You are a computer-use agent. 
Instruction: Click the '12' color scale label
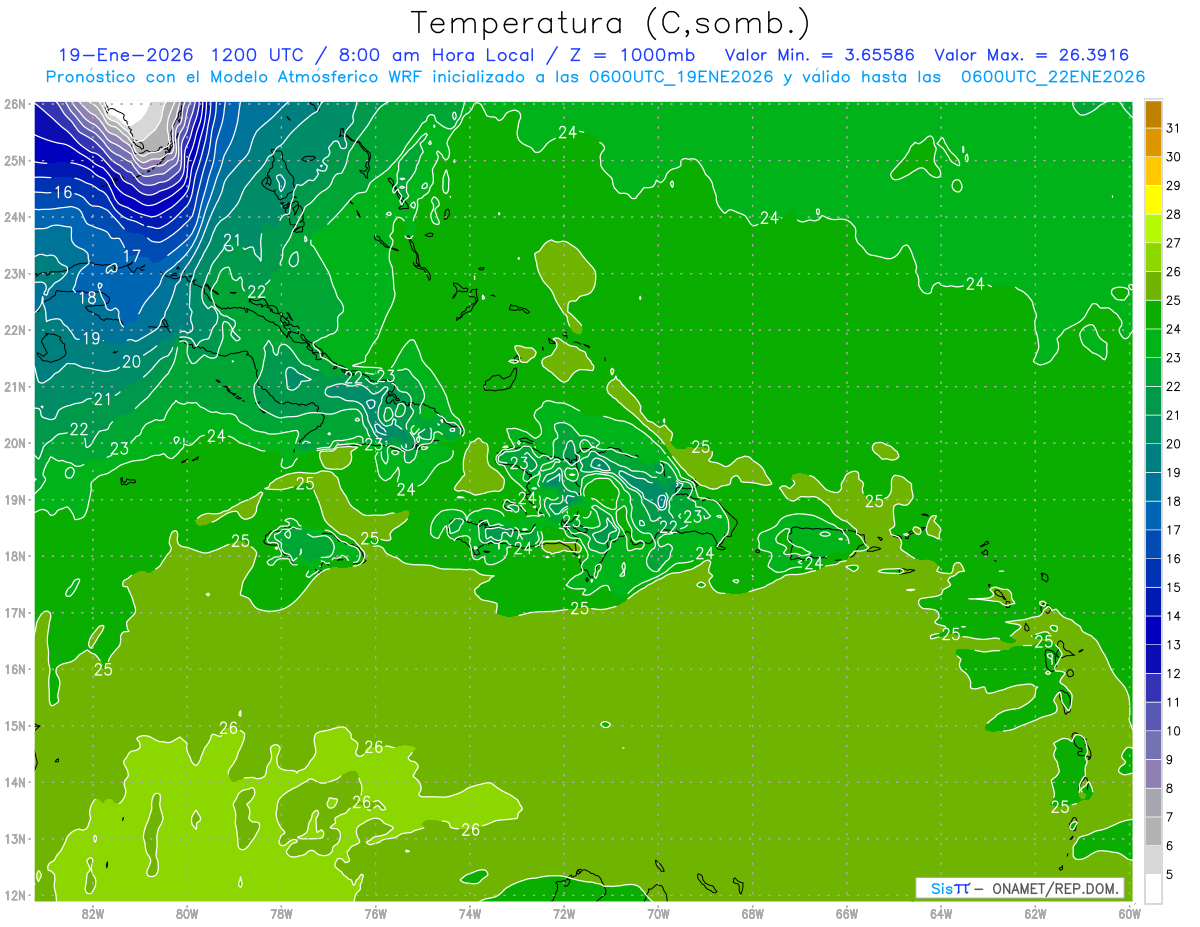[1173, 674]
